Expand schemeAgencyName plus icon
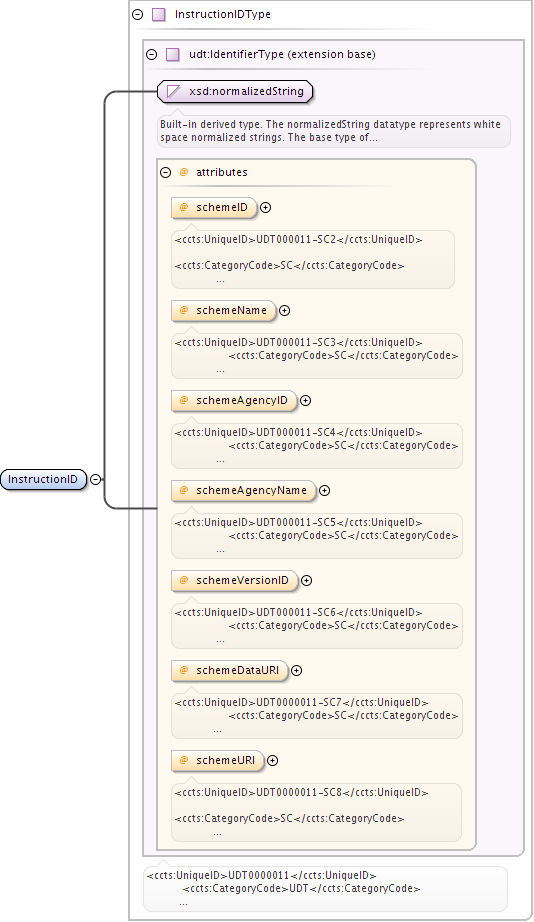Screen dimensions: 534x922 pos(325,490)
